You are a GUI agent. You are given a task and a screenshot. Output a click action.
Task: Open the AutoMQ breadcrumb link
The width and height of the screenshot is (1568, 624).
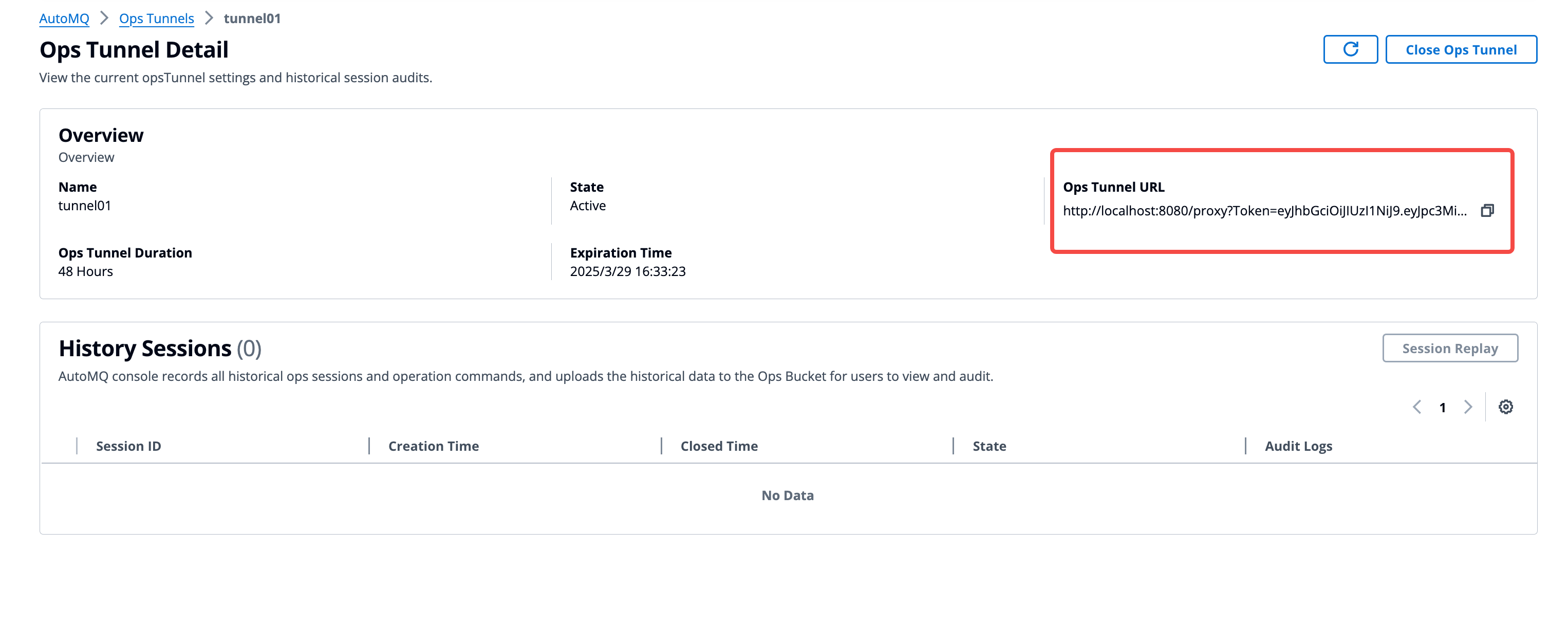click(64, 19)
